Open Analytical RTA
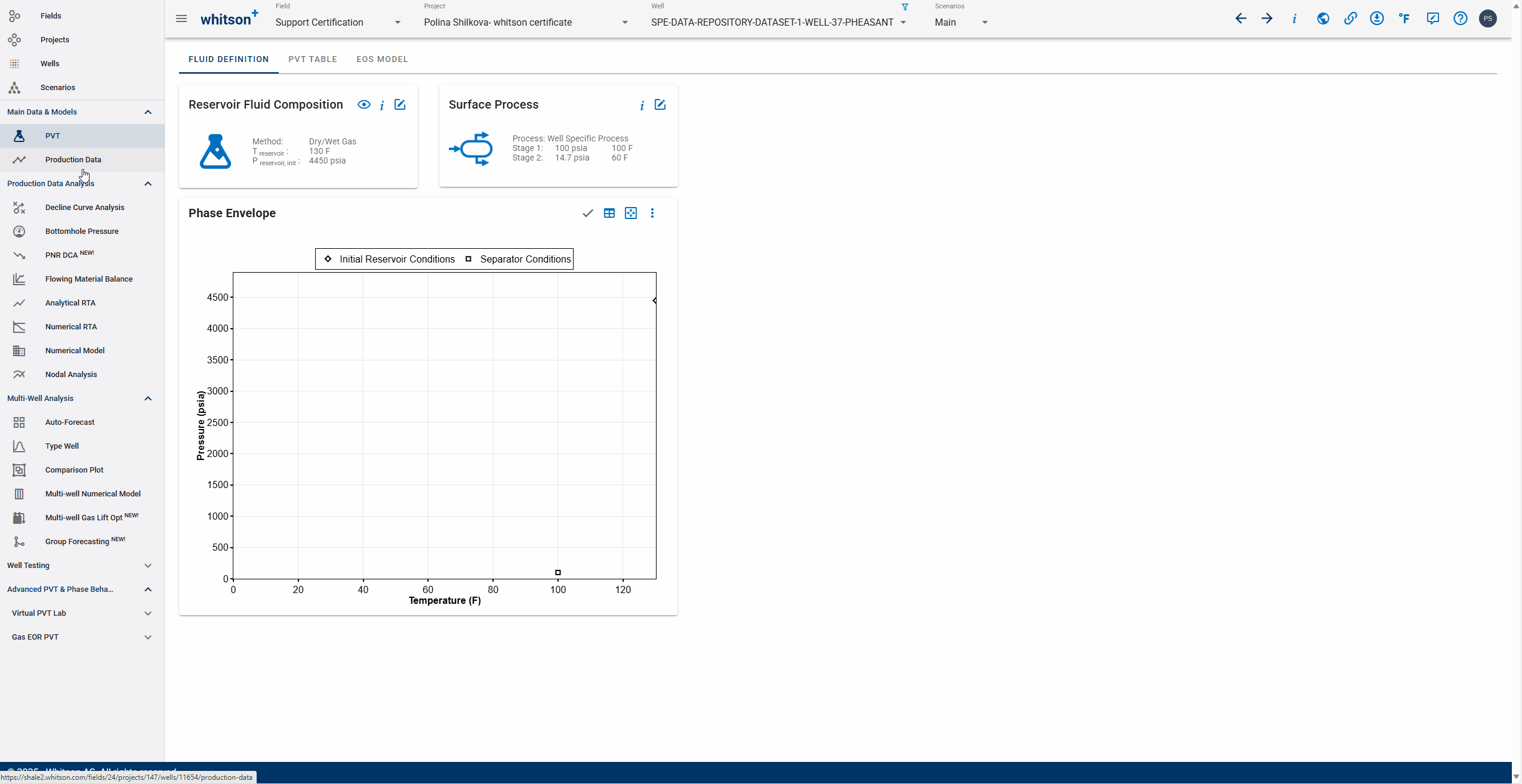 (x=82, y=303)
